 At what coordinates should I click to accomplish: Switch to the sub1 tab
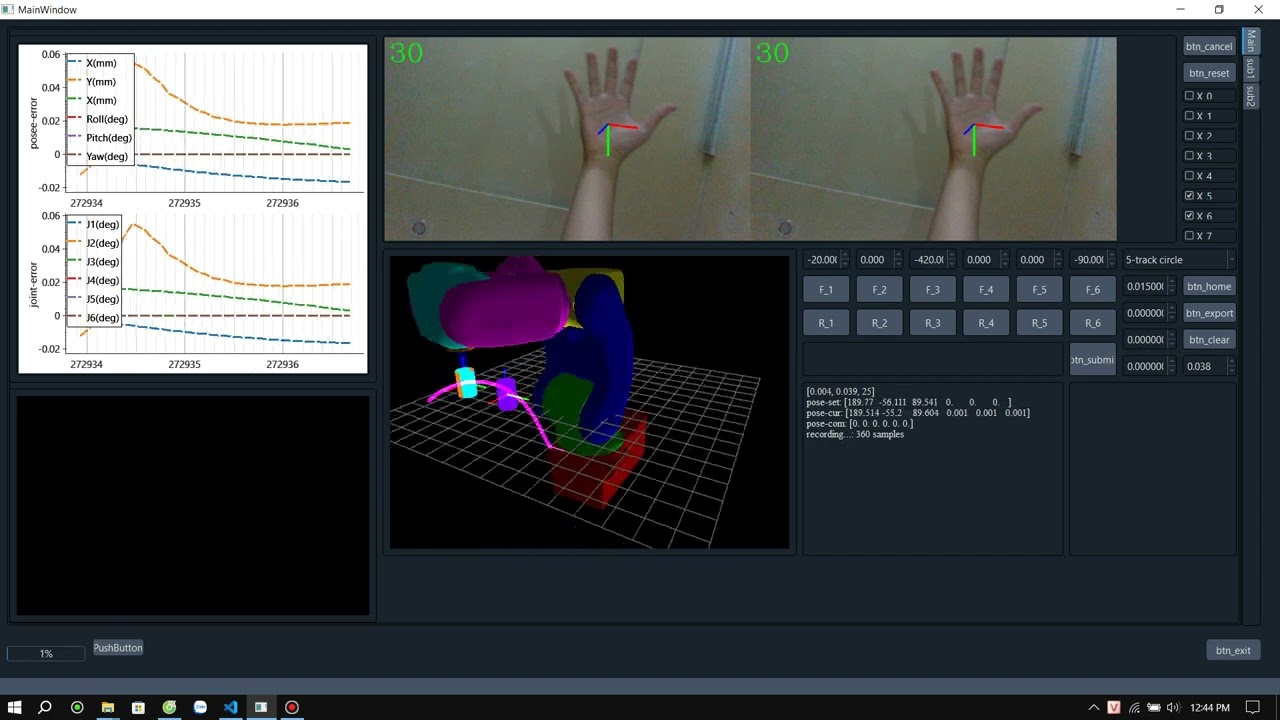pos(1250,68)
